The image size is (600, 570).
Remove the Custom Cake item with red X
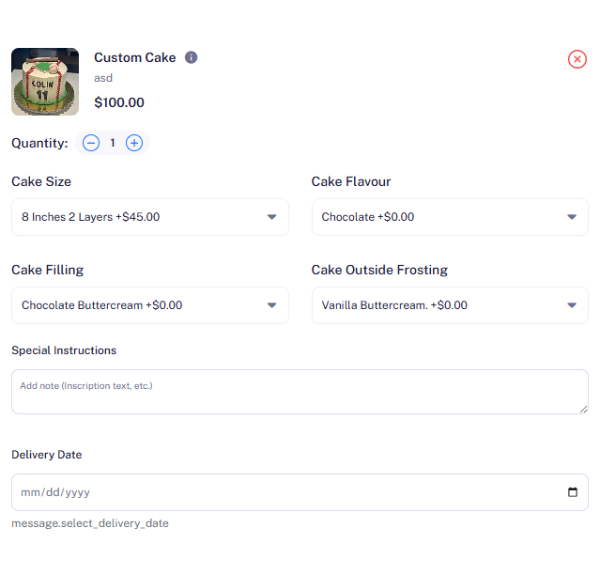[x=577, y=59]
